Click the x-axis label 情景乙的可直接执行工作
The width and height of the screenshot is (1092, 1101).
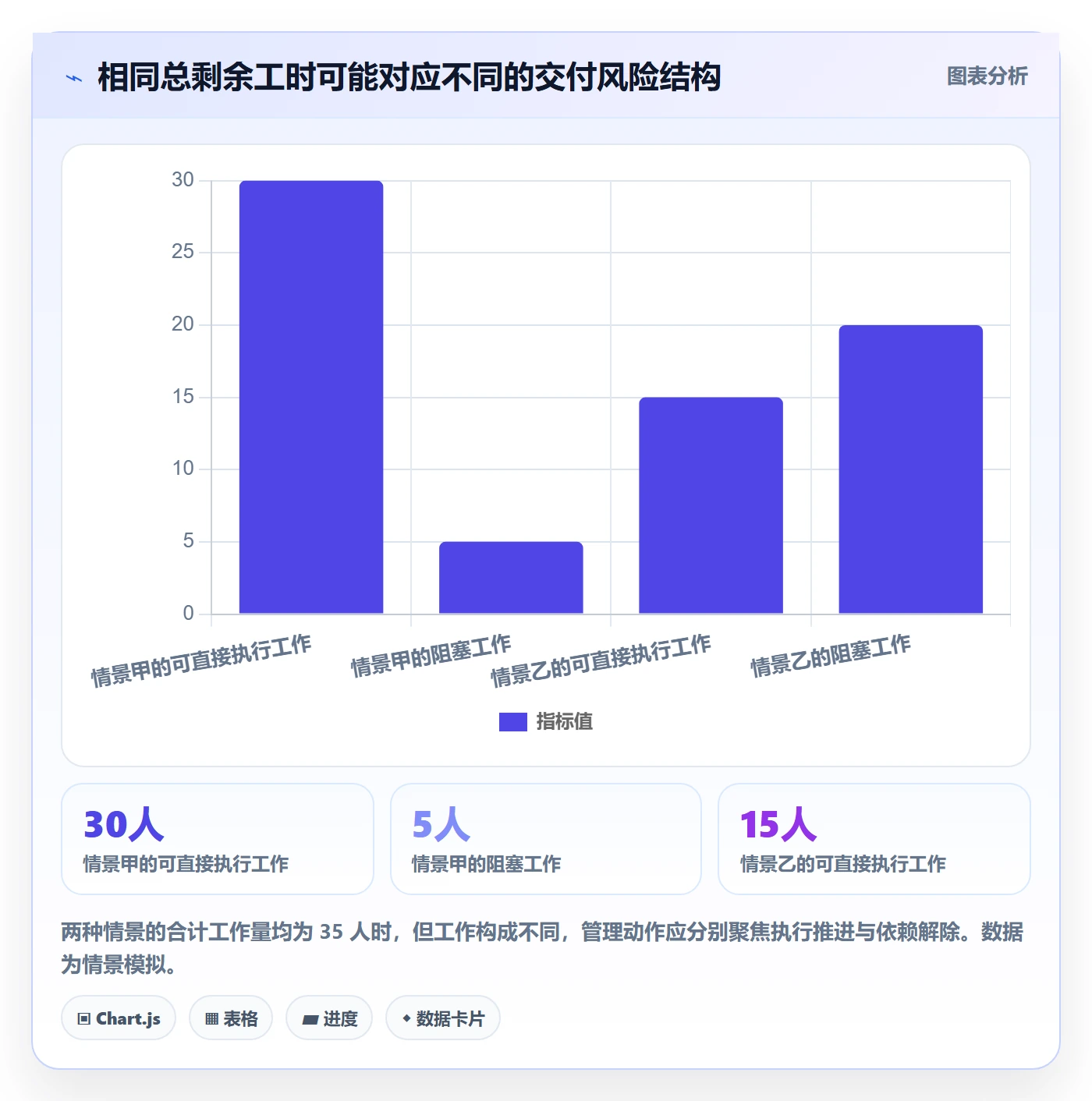tap(601, 661)
